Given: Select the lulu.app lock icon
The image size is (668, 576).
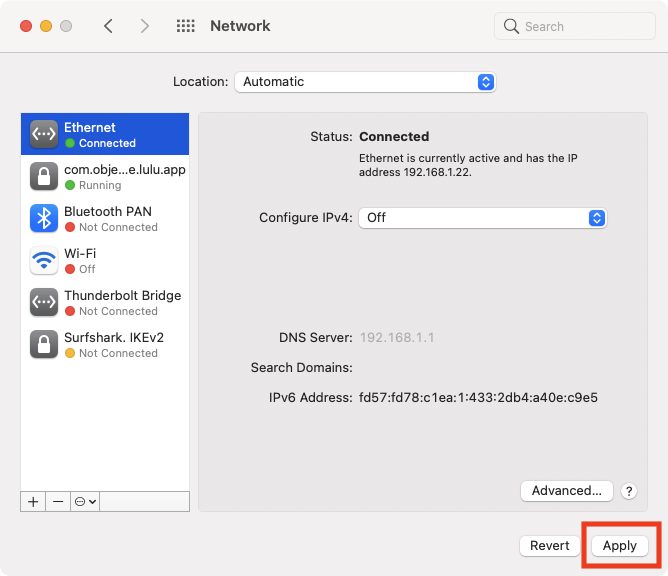Looking at the screenshot, I should point(44,176).
